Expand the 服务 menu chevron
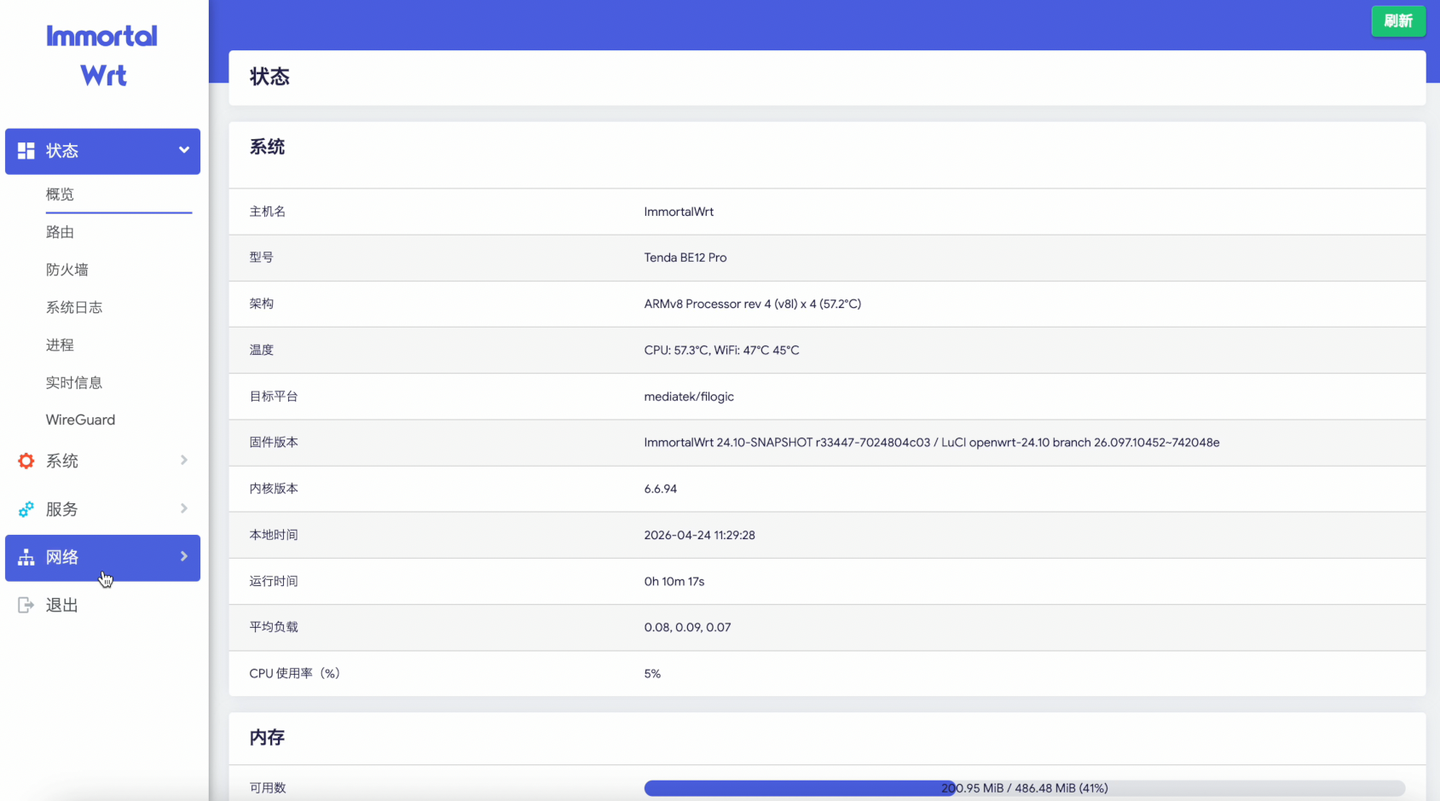Viewport: 1440px width, 801px height. 184,508
